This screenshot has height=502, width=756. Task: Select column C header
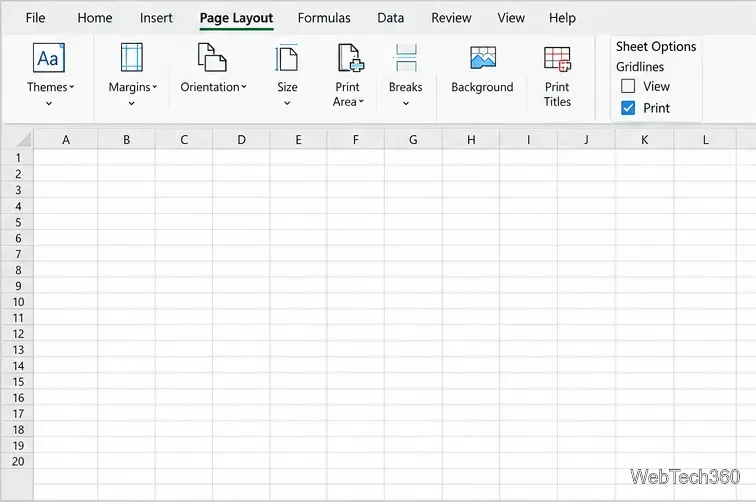coord(184,139)
